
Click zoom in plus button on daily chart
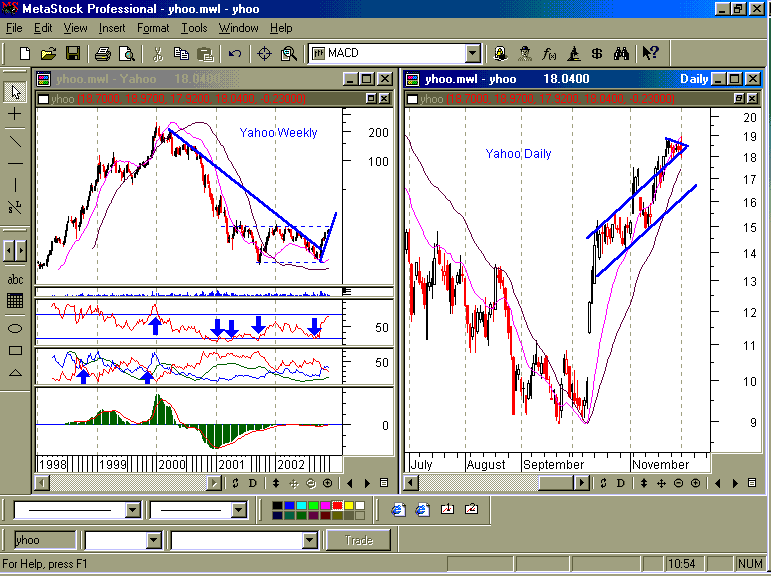click(695, 484)
